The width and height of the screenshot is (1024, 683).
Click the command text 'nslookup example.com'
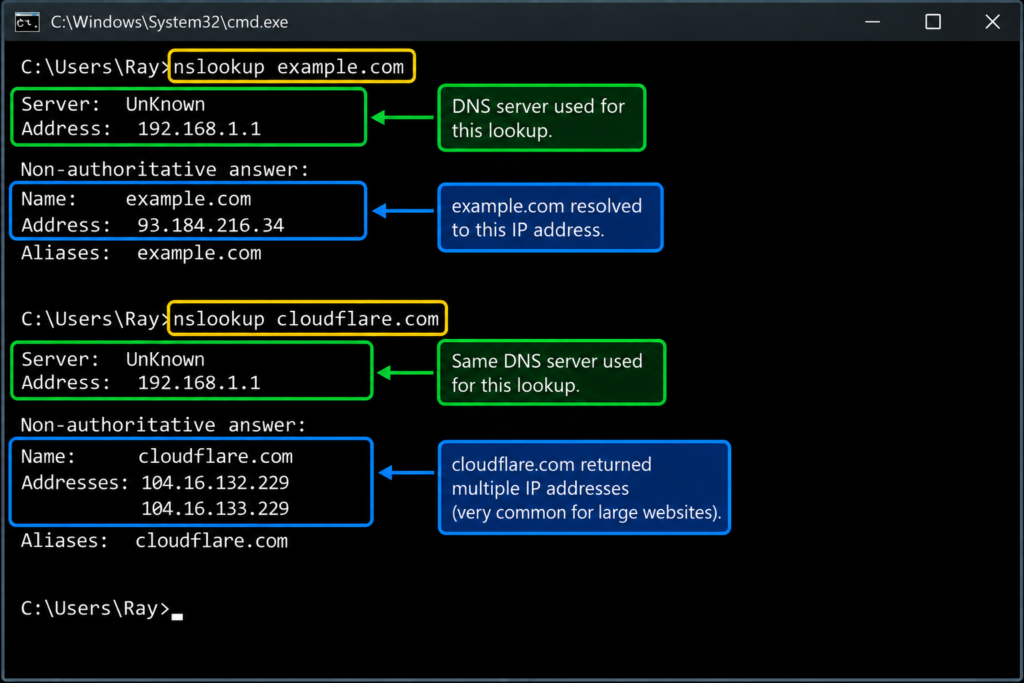(289, 67)
